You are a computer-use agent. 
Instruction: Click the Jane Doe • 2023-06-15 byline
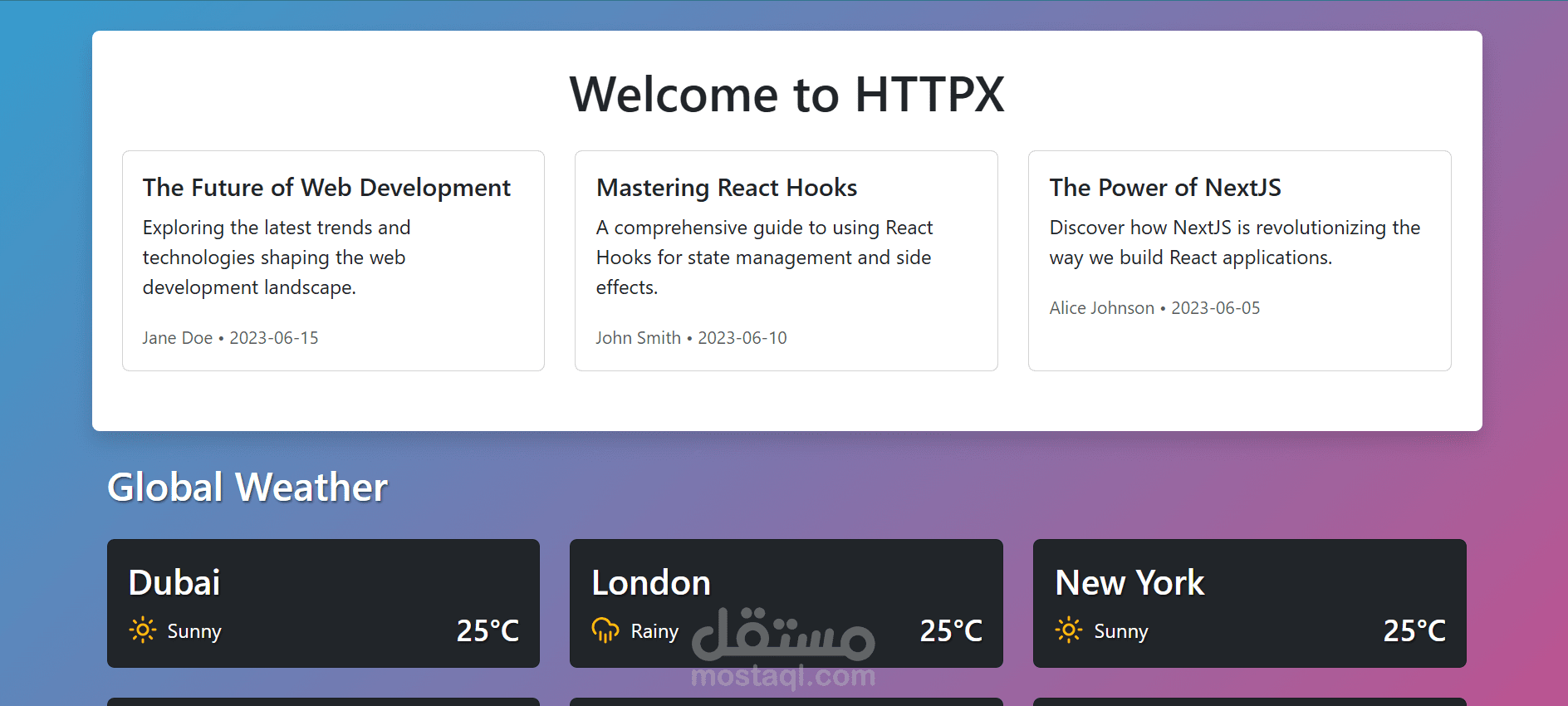tap(230, 338)
